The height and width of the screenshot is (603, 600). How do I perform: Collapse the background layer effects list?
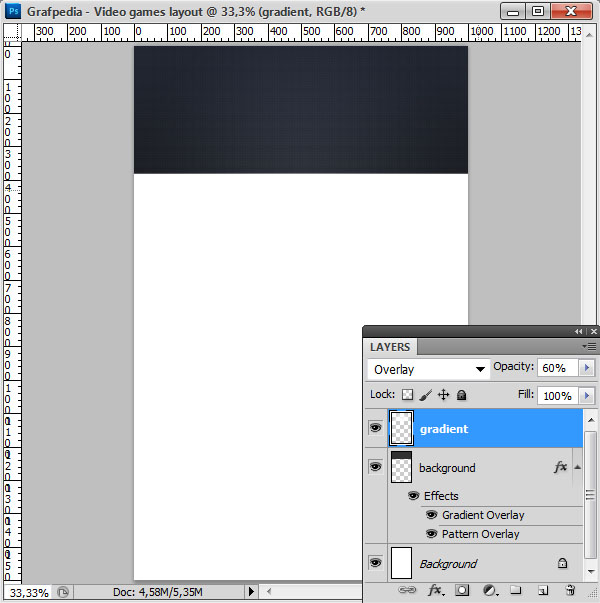pyautogui.click(x=577, y=467)
